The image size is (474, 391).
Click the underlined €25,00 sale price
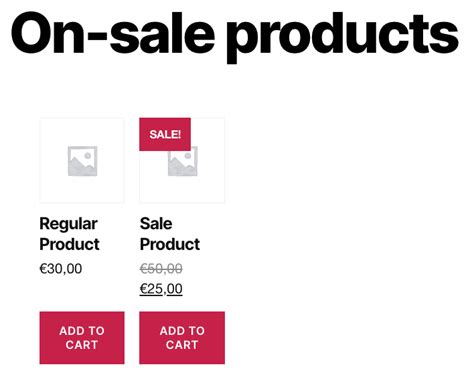coord(161,289)
